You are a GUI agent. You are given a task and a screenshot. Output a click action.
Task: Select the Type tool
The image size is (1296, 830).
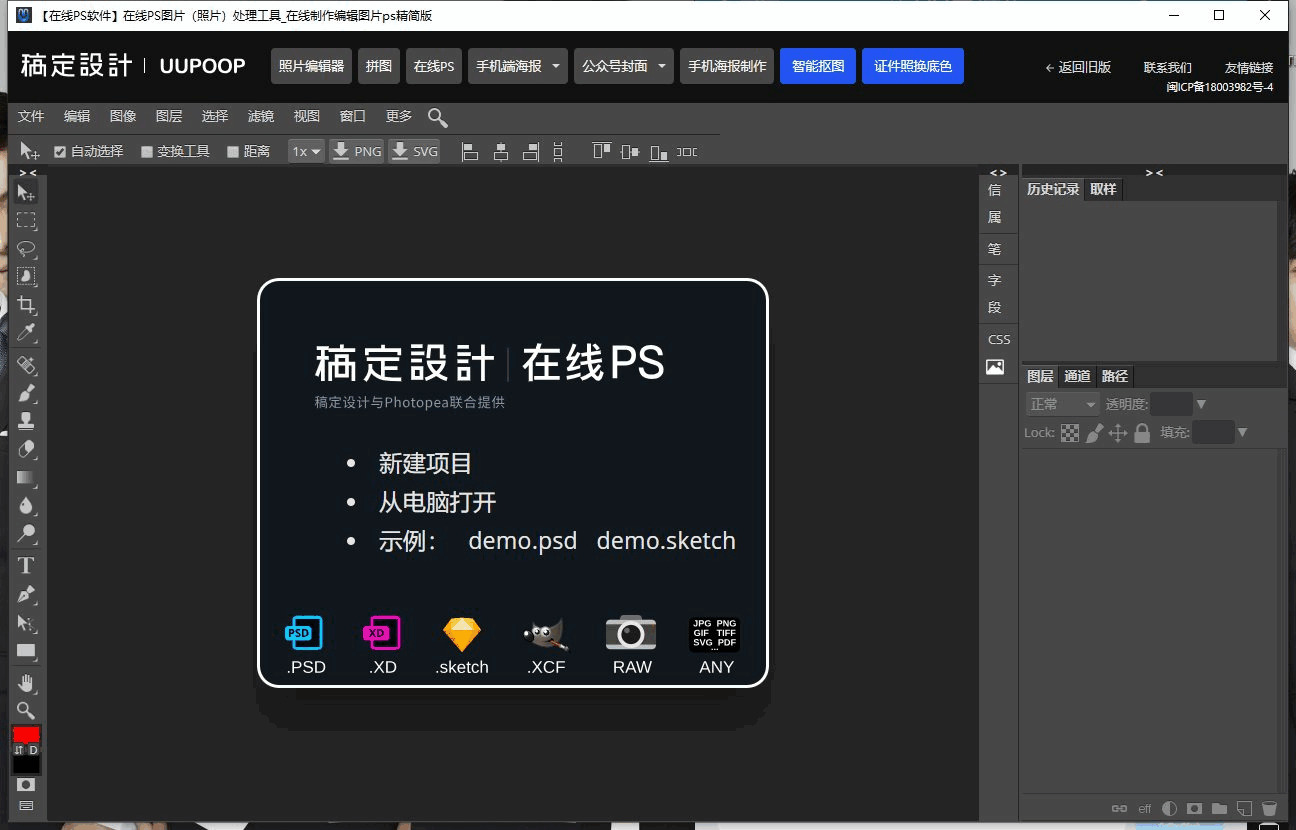(x=26, y=565)
